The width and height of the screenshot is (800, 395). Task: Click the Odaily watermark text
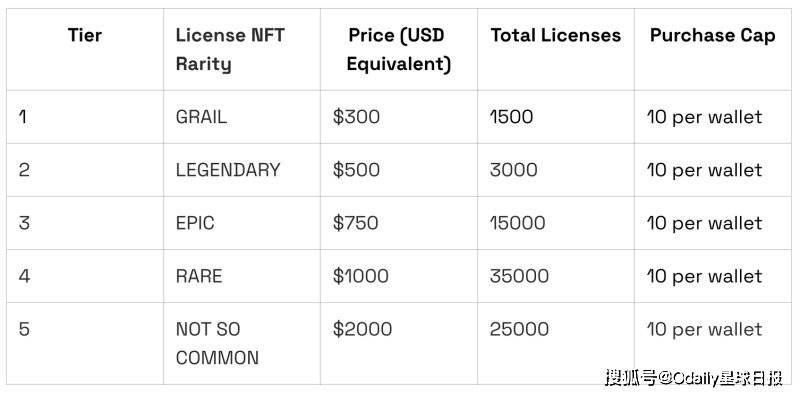(x=694, y=378)
